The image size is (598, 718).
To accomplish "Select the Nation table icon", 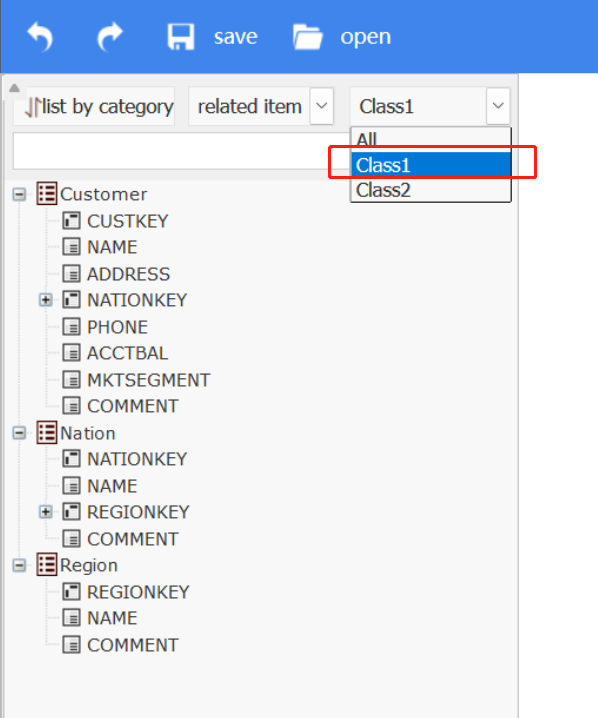I will [x=47, y=433].
